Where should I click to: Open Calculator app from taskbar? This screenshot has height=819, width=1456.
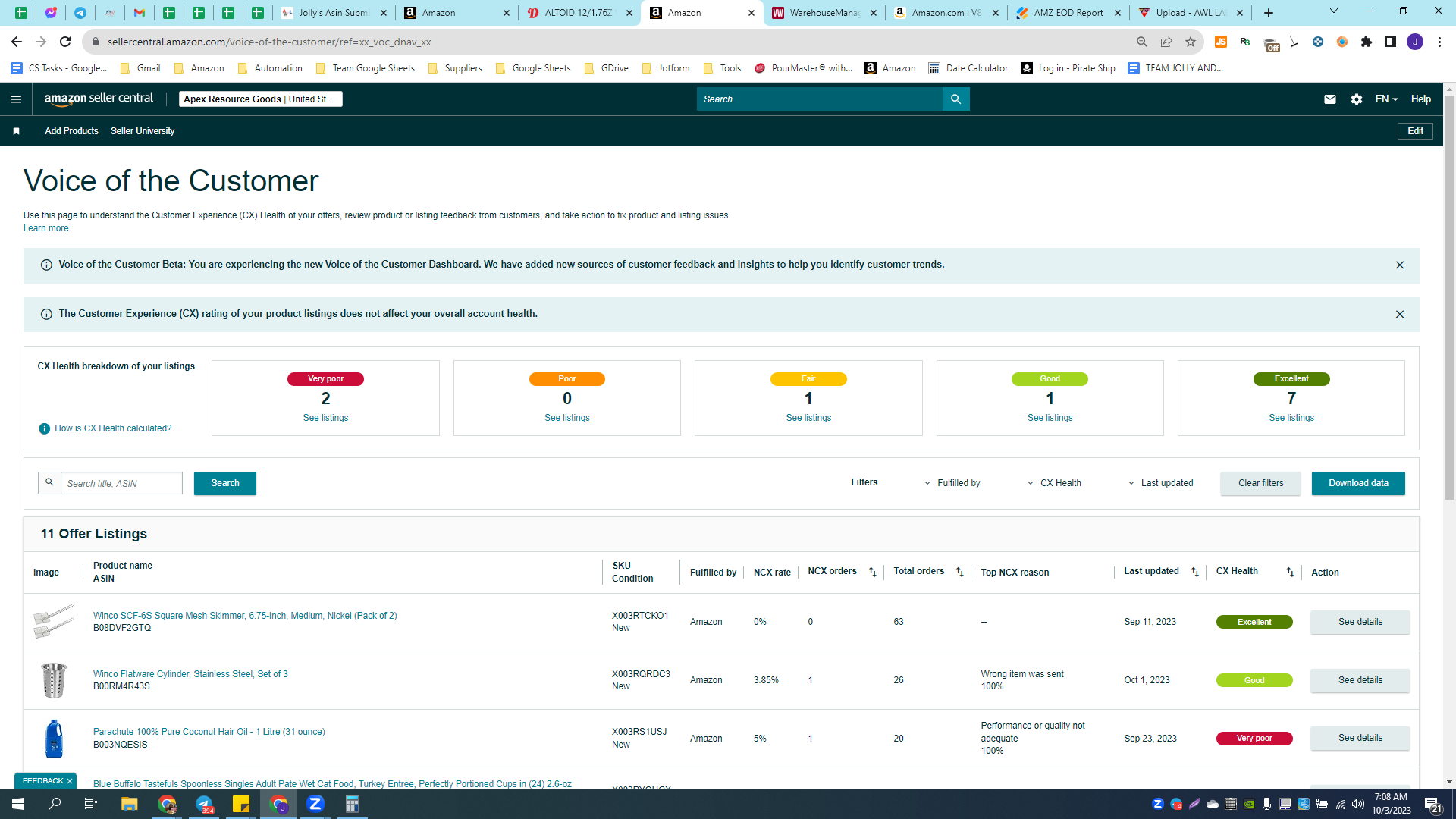click(353, 804)
